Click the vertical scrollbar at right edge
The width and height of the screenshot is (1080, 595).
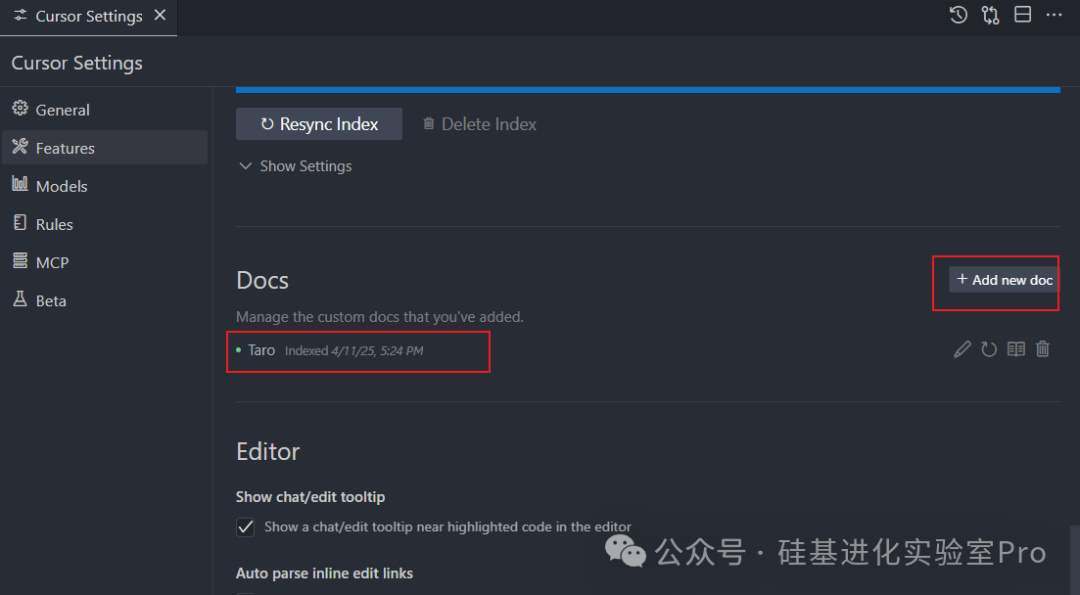(1074, 558)
